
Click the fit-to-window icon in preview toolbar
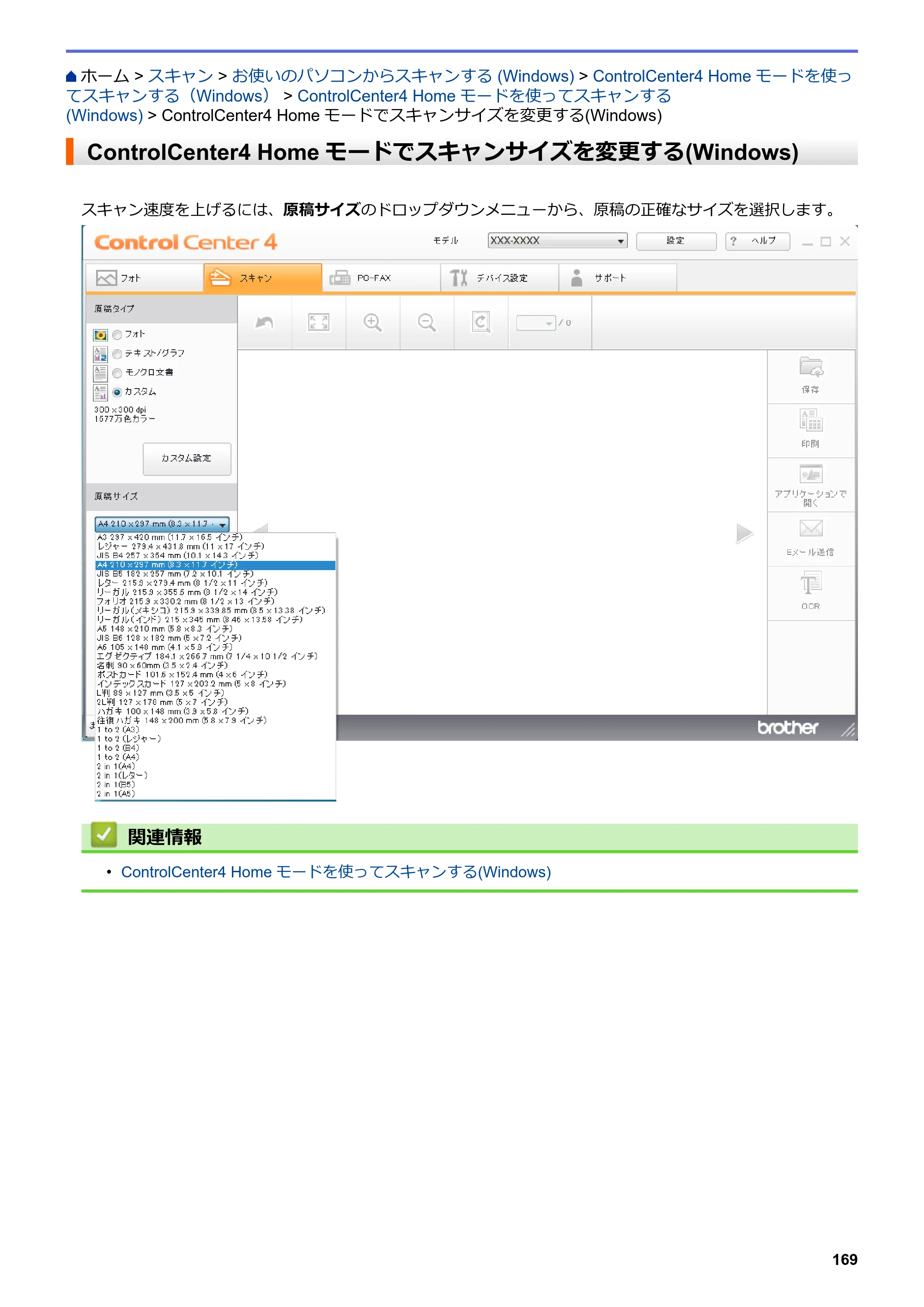pyautogui.click(x=318, y=323)
